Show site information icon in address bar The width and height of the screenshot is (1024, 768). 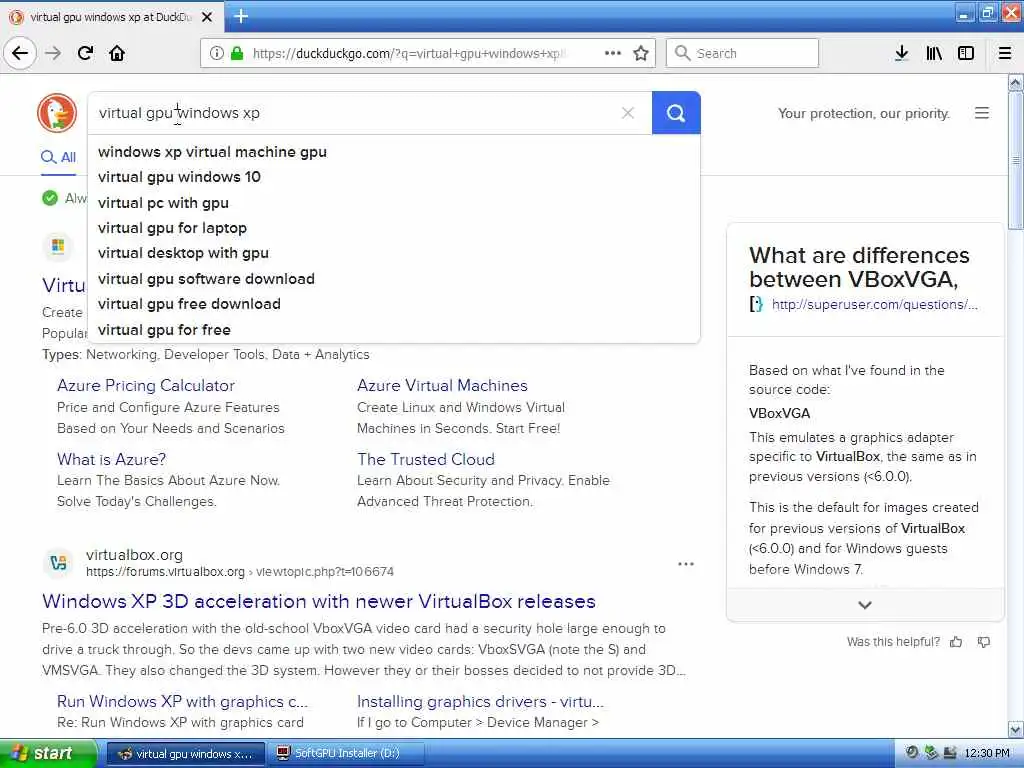click(x=216, y=53)
